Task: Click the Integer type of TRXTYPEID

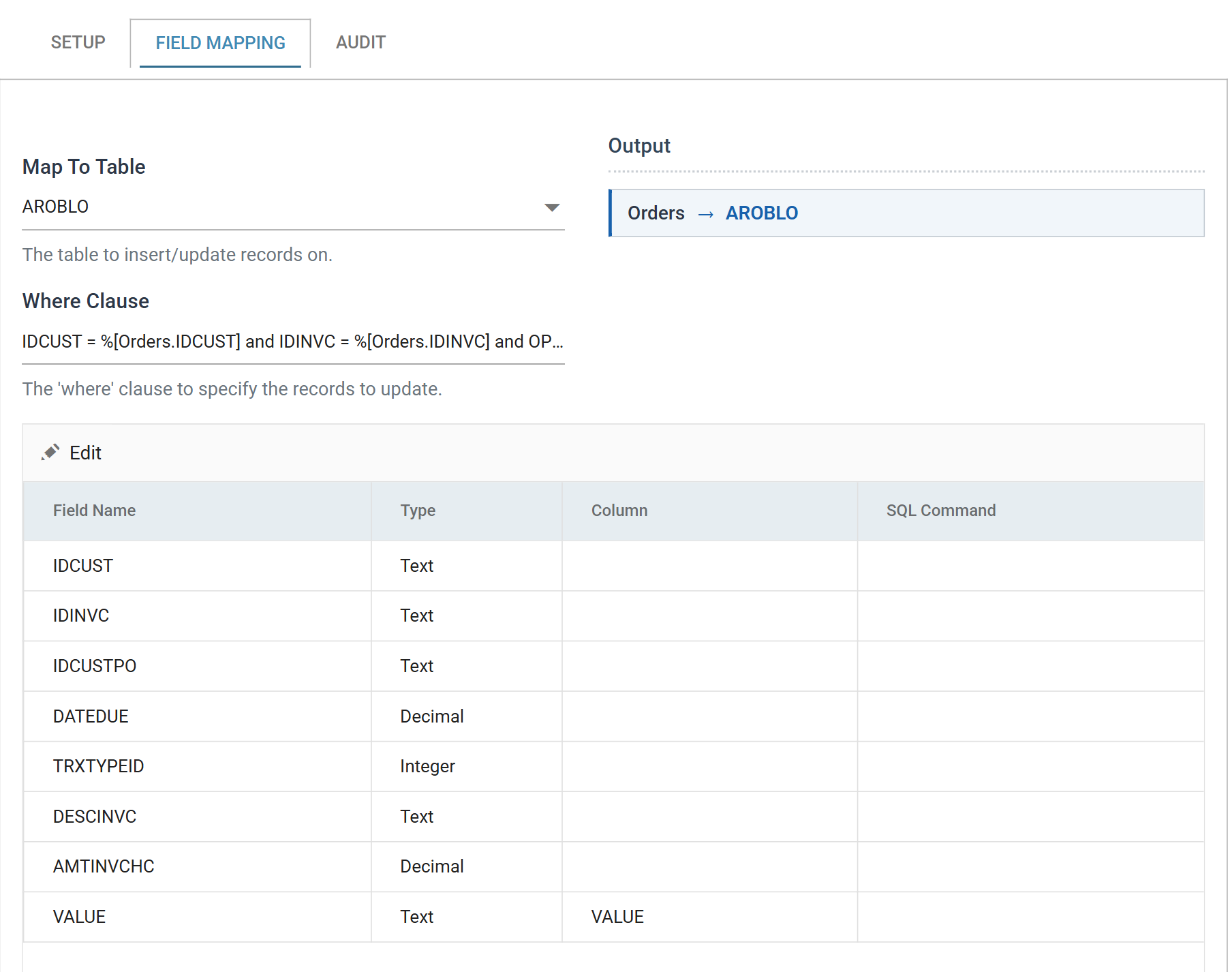Action: [427, 767]
